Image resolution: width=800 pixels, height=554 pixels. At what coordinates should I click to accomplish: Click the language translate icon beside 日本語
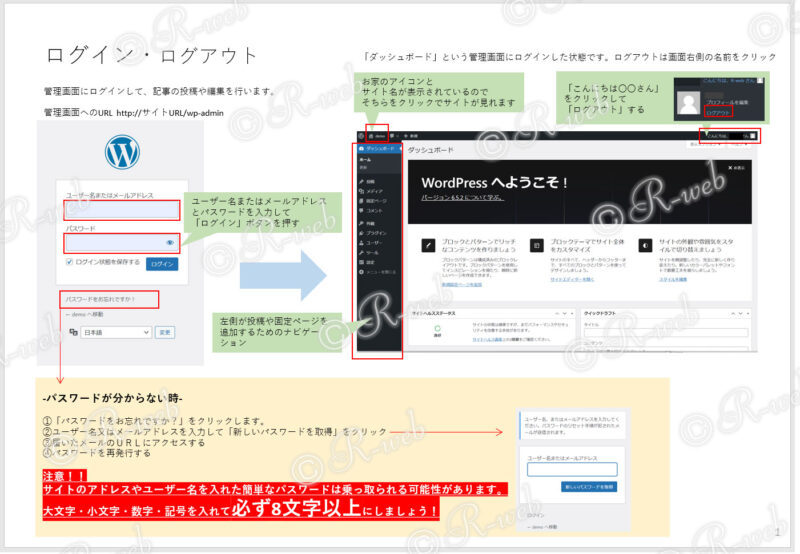point(73,332)
